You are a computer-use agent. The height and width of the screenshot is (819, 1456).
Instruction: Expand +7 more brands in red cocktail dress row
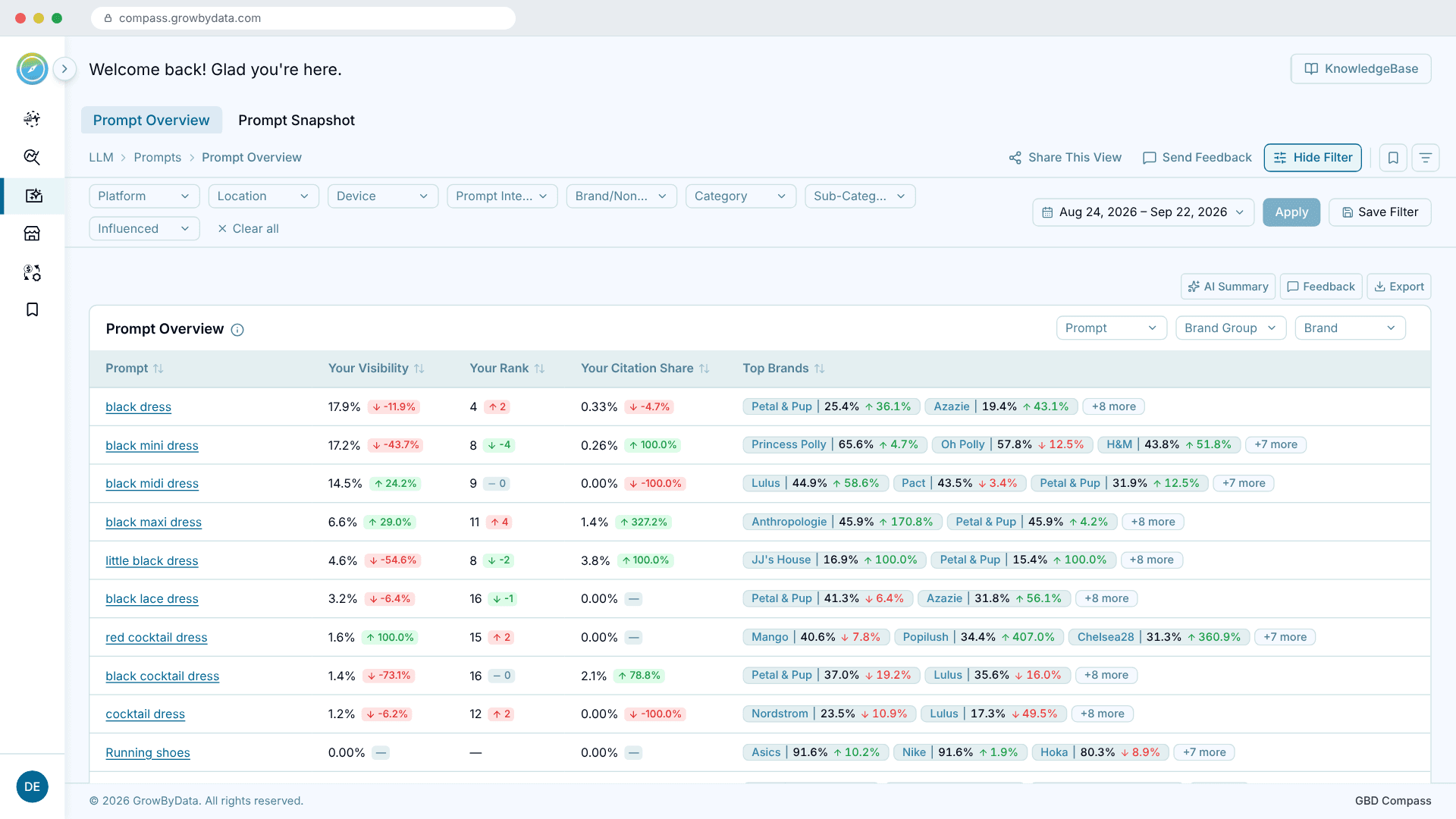click(x=1285, y=637)
